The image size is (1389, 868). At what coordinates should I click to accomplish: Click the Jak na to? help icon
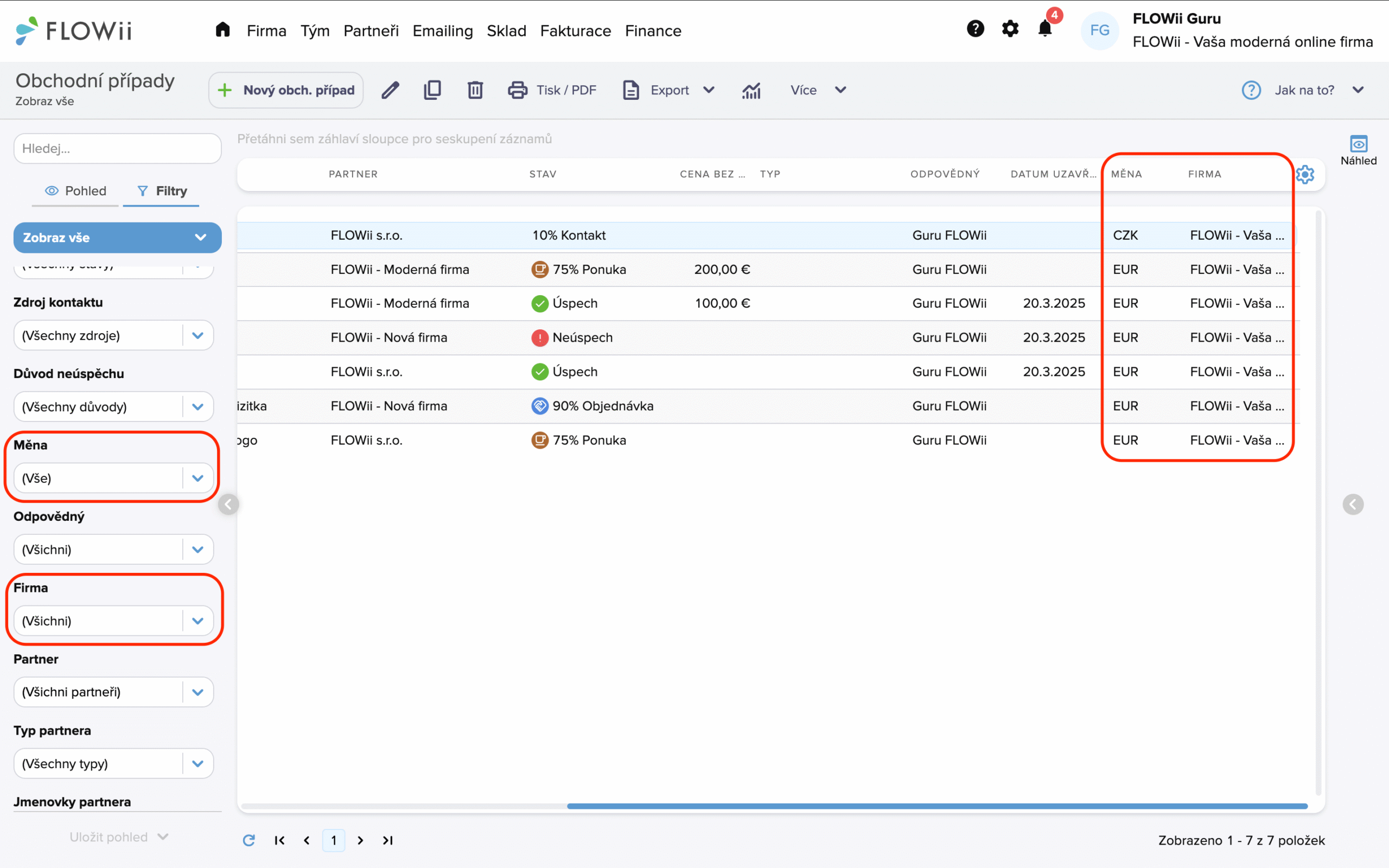tap(1251, 90)
